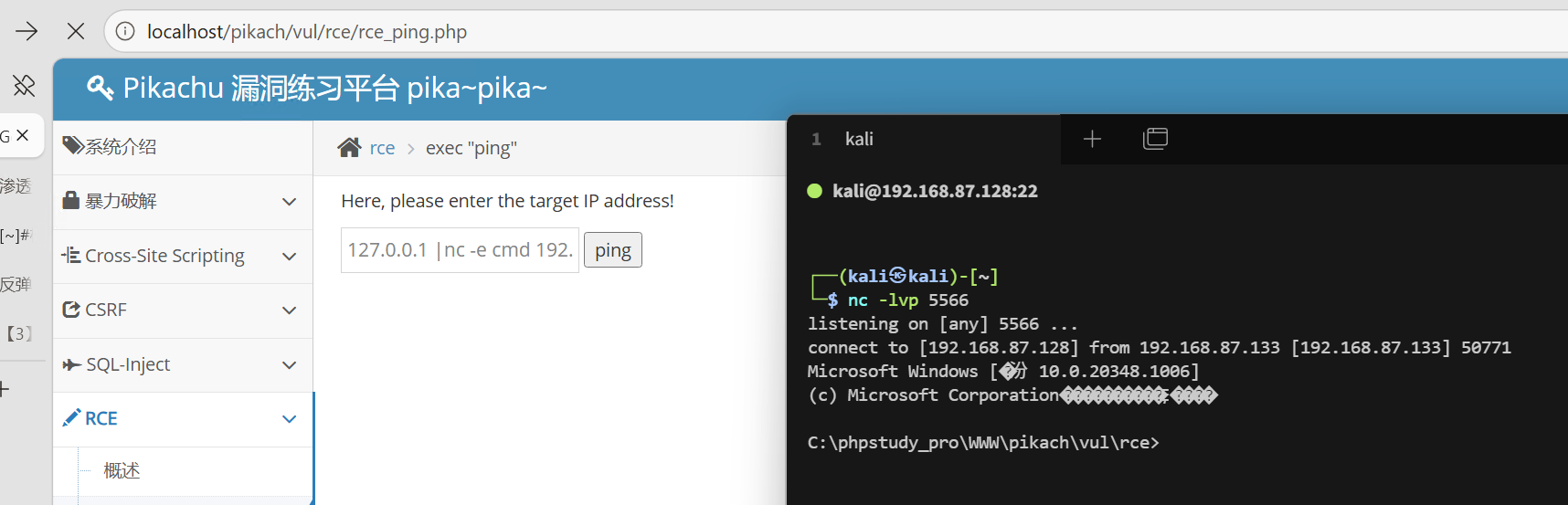Add a new terminal tab with plus
The image size is (1568, 505).
(x=1092, y=139)
